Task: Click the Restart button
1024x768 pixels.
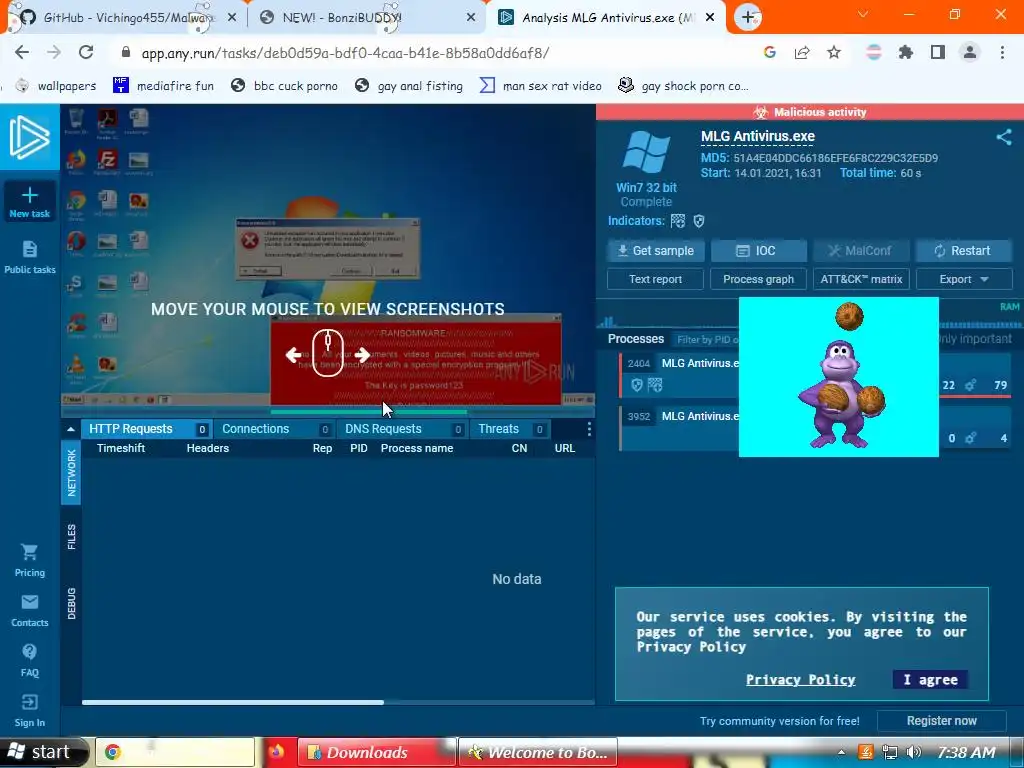Action: pyautogui.click(x=964, y=251)
